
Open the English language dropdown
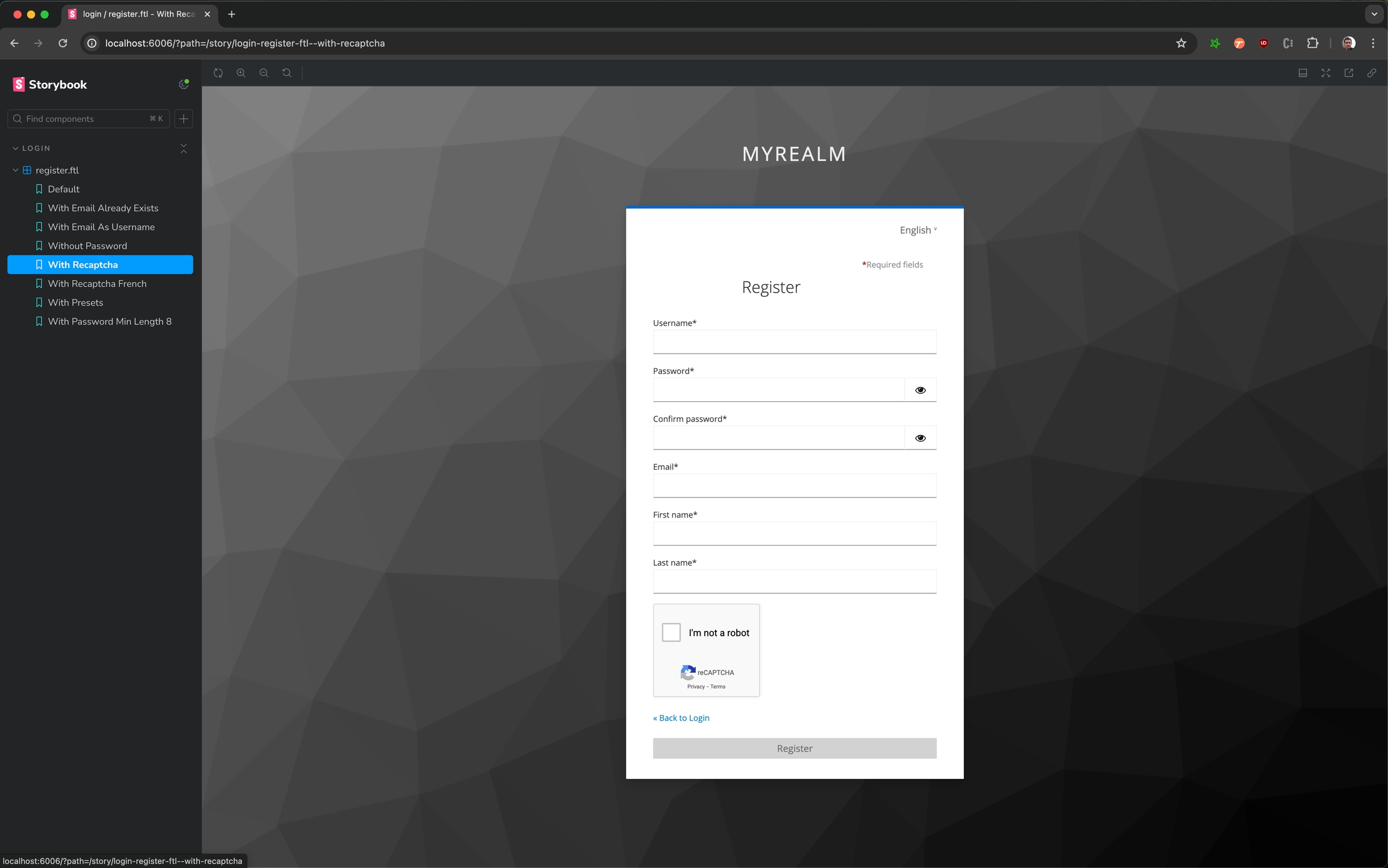click(x=918, y=230)
